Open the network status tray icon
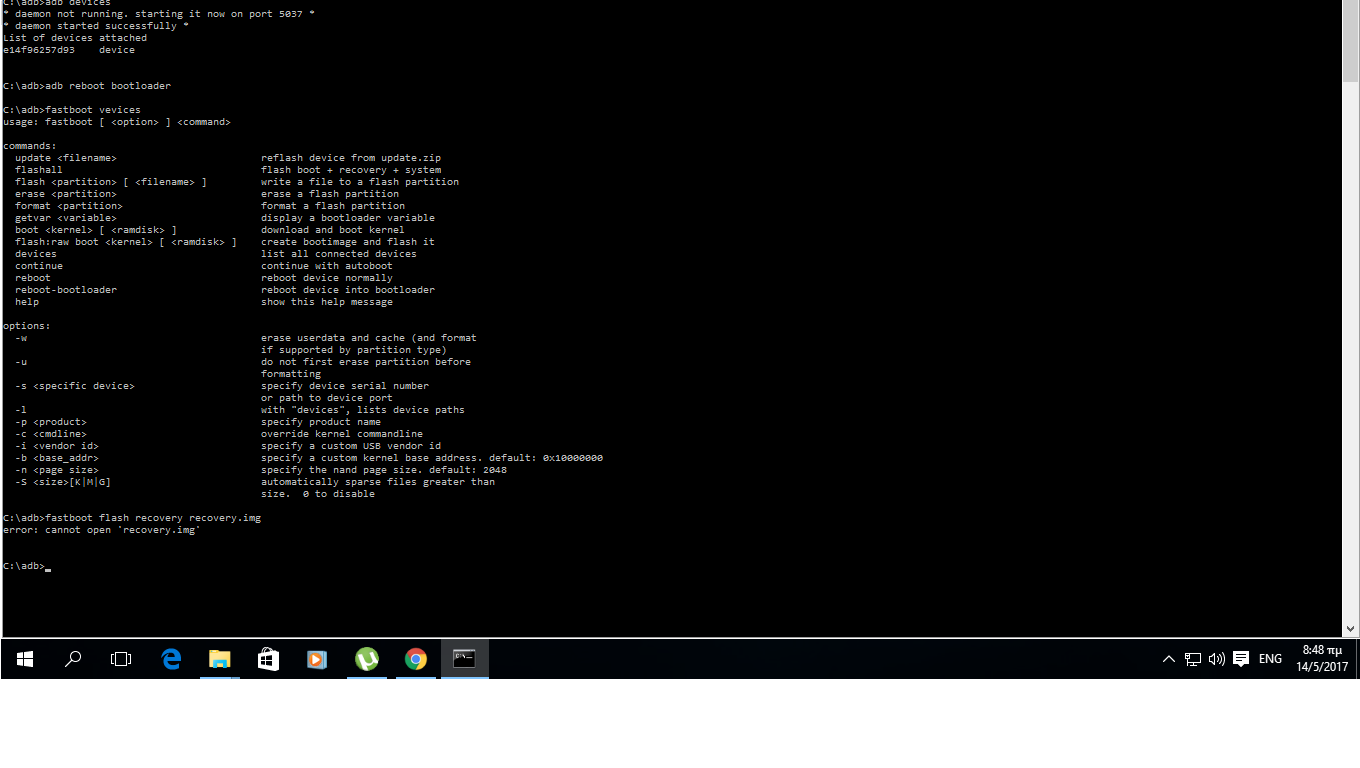This screenshot has width=1360, height=768. click(x=1193, y=659)
